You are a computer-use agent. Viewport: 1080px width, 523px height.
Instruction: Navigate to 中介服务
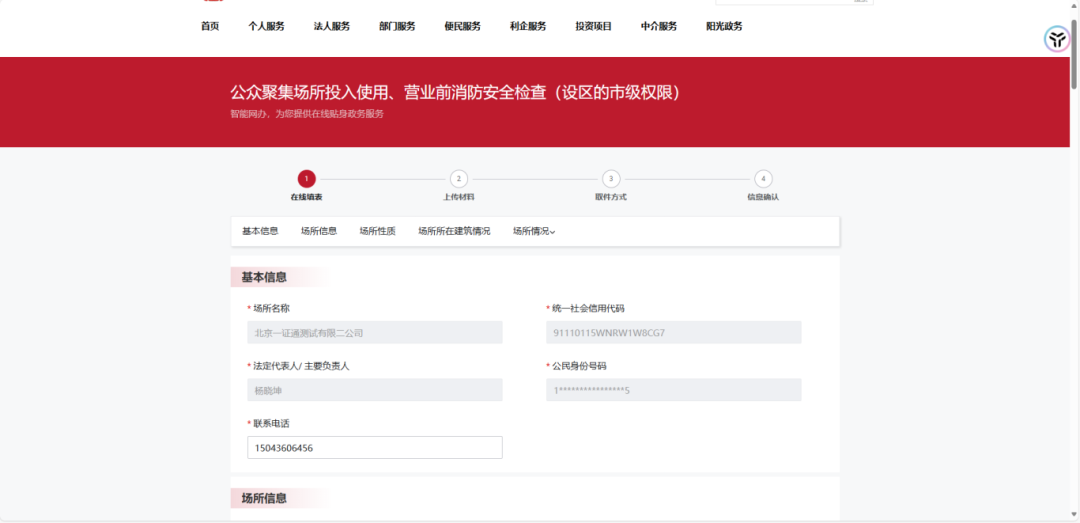click(659, 26)
